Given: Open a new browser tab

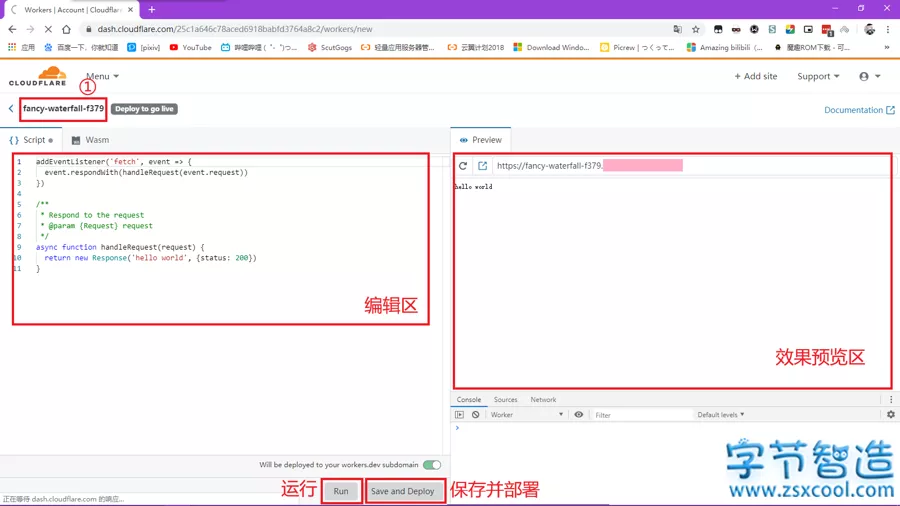Looking at the screenshot, I should click(152, 9).
